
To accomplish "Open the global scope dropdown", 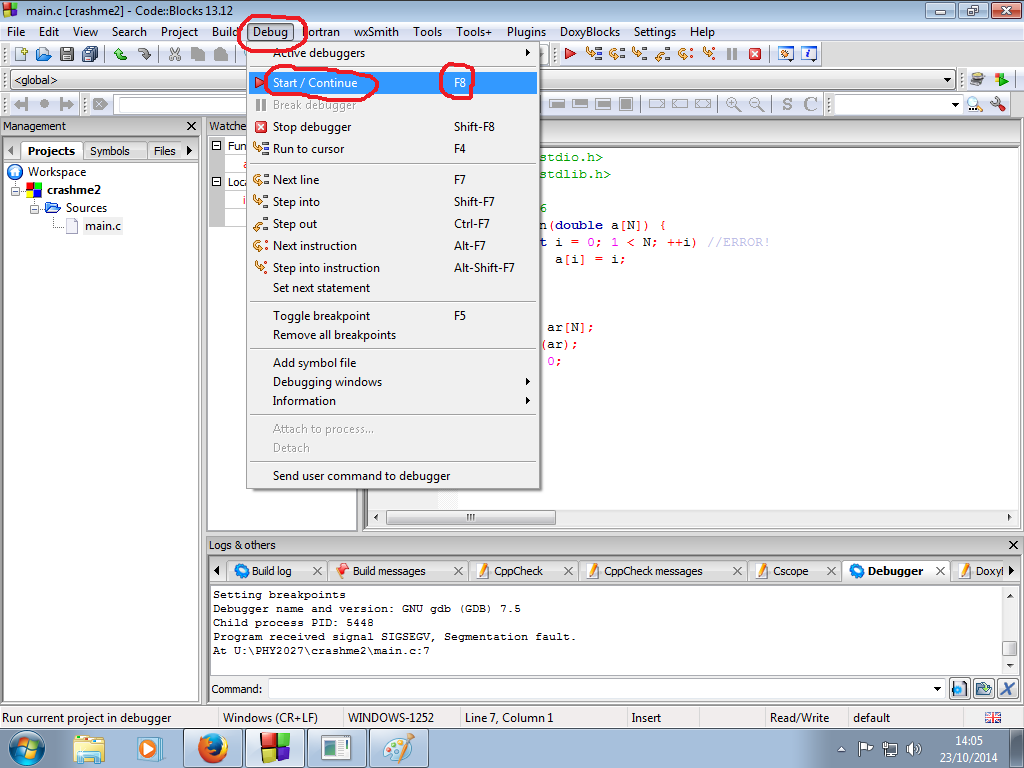I will coord(127,80).
